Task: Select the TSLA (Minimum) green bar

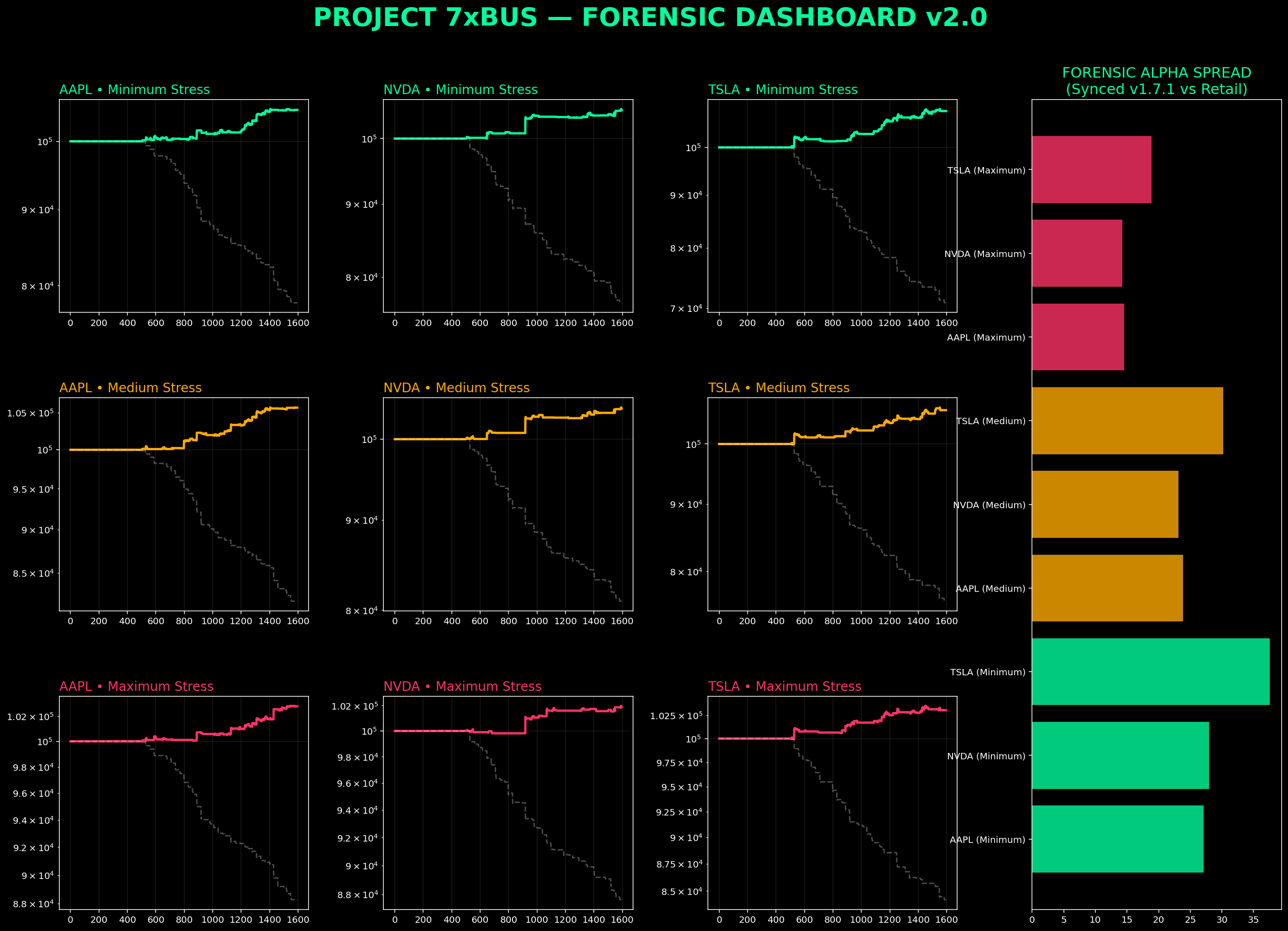Action: 1151,672
